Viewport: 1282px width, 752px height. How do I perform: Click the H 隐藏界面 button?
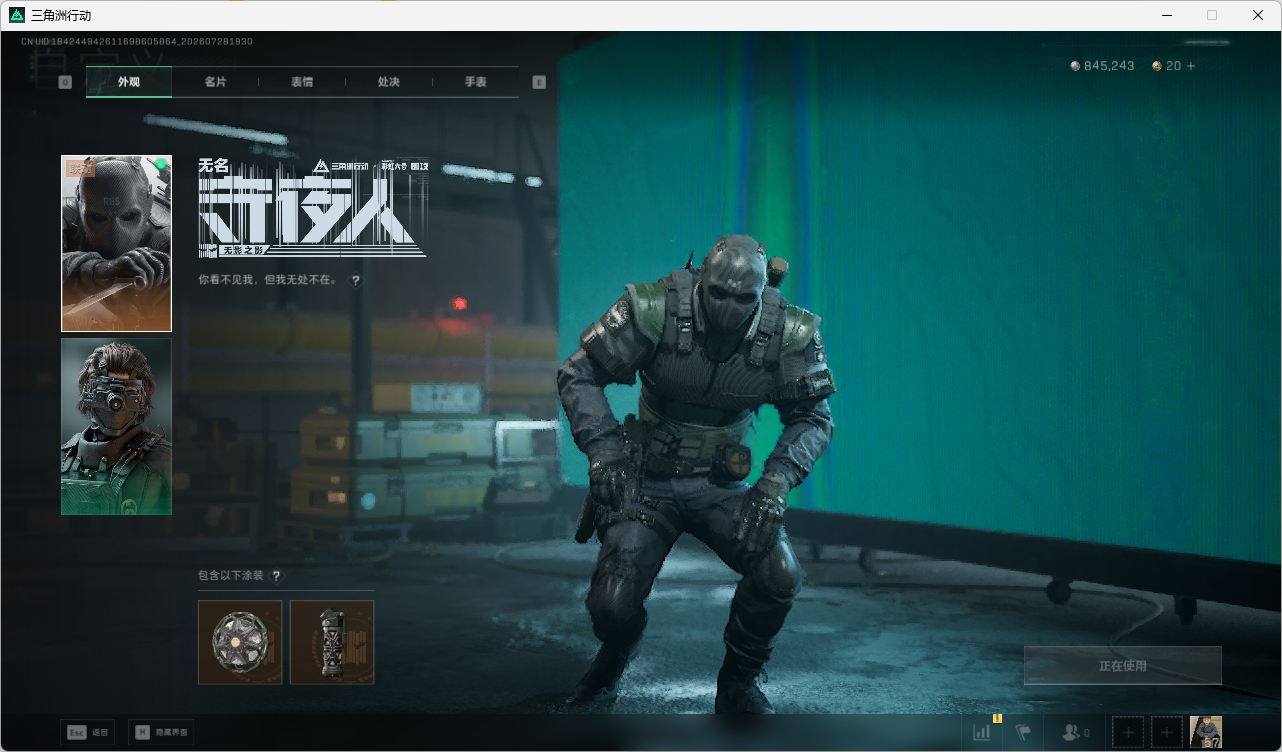161,733
